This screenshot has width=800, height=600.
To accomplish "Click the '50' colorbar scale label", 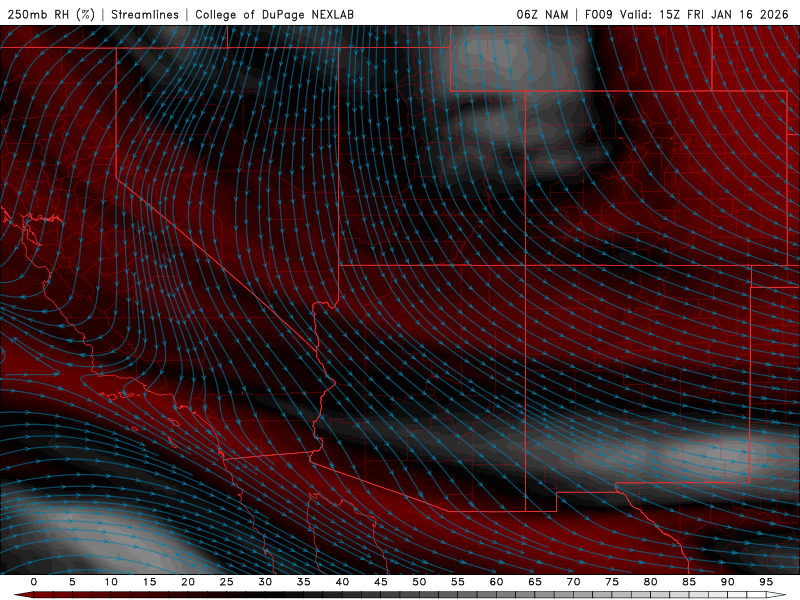I will (419, 582).
